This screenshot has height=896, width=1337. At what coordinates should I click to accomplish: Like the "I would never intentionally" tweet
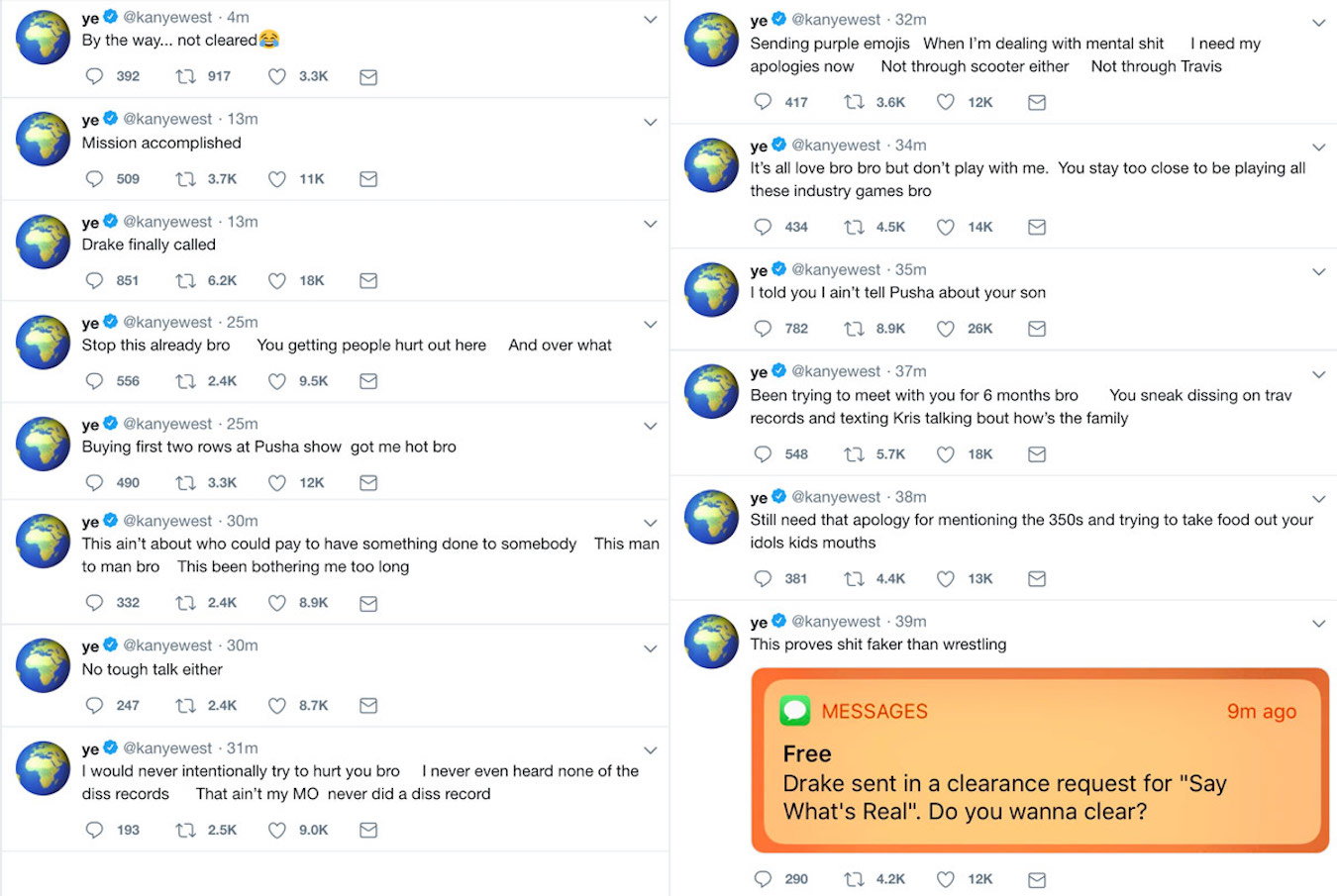[x=277, y=831]
